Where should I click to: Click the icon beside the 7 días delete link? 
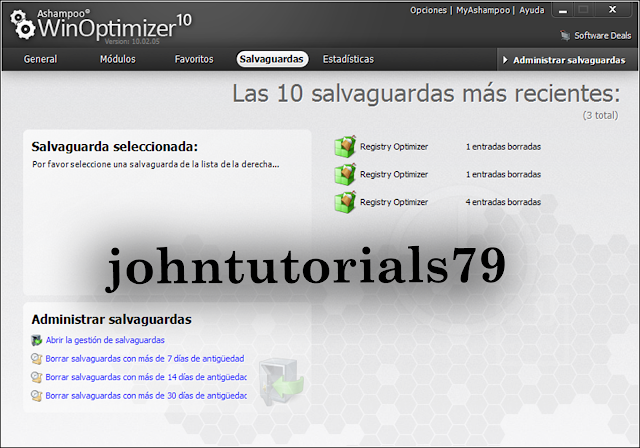point(36,359)
